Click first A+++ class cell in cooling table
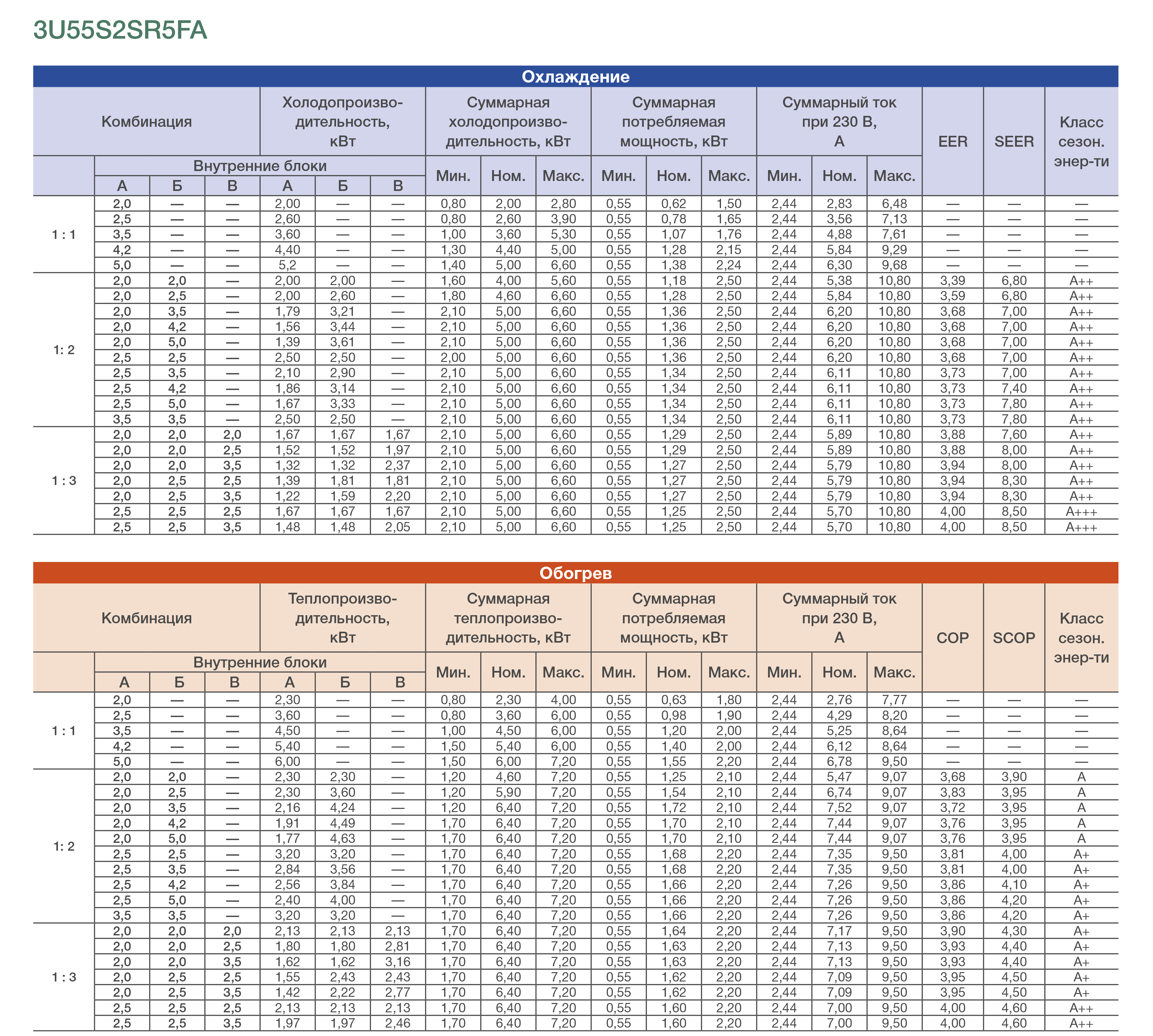This screenshot has height=1036, width=1153. [x=1081, y=512]
